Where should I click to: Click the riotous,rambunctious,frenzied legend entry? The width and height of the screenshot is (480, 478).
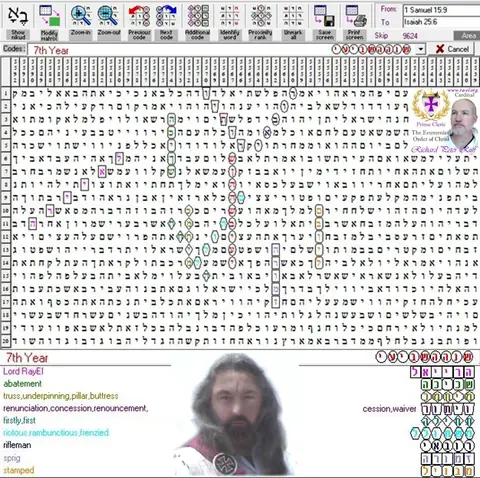point(56,433)
